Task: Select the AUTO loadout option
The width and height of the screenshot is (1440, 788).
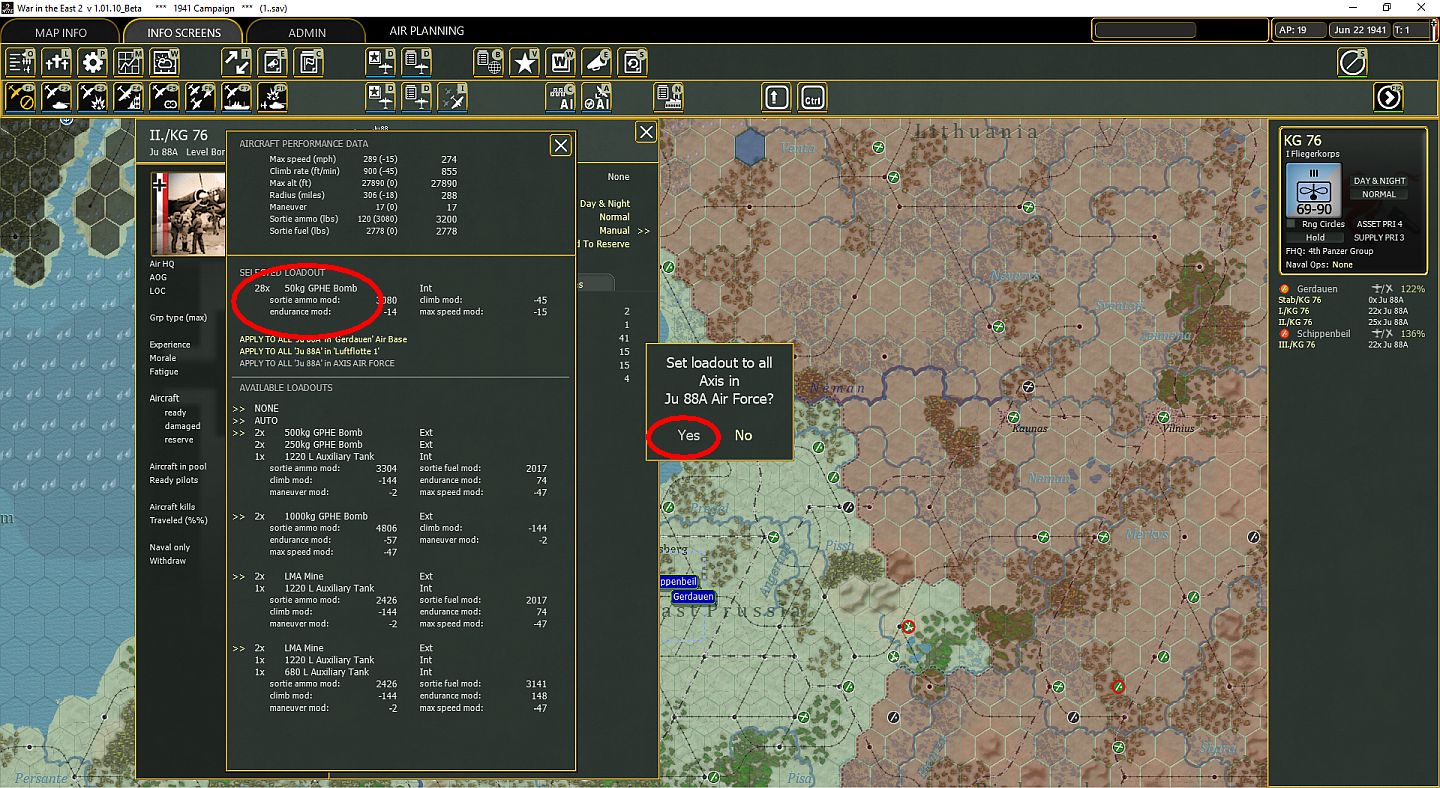Action: (266, 420)
